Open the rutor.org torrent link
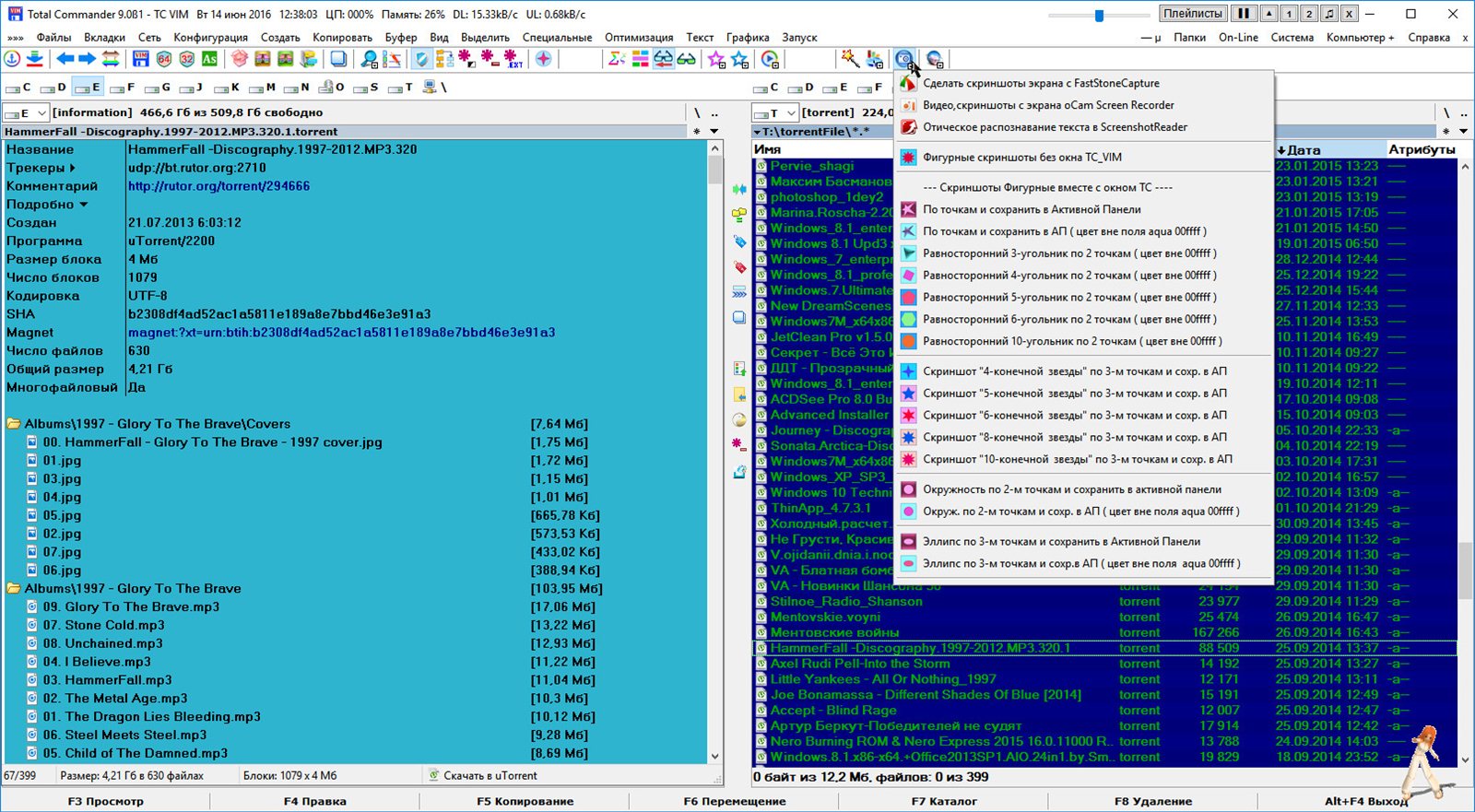Image resolution: width=1475 pixels, height=812 pixels. 218,186
